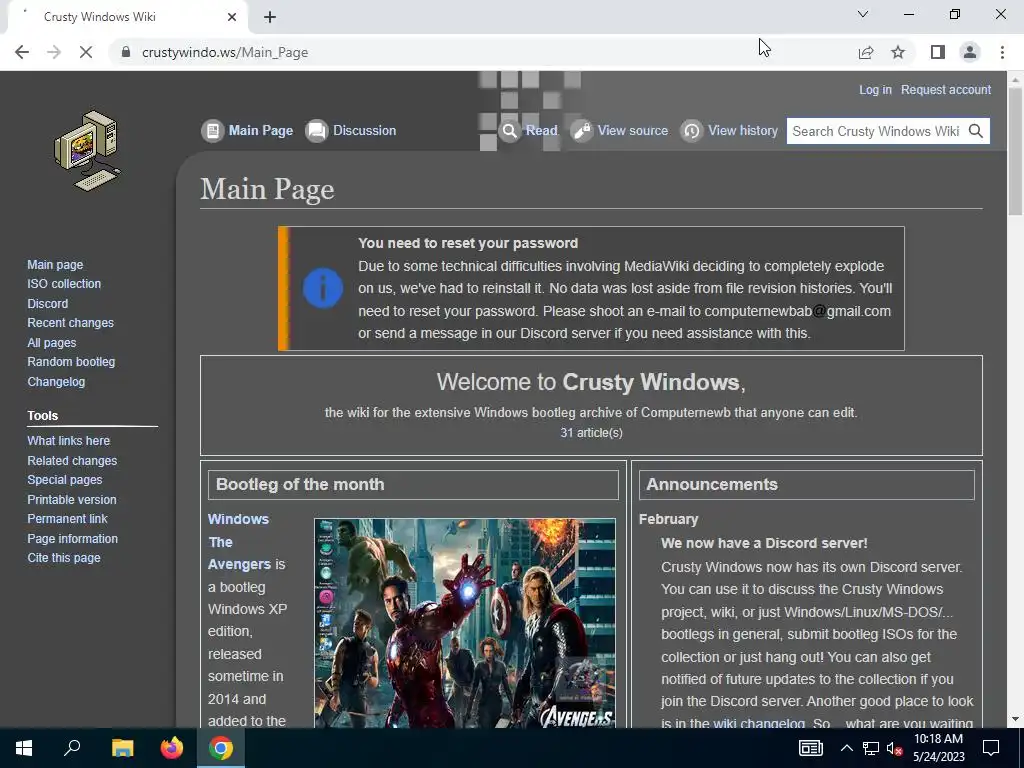Switch to the Main Page tab label

261,131
